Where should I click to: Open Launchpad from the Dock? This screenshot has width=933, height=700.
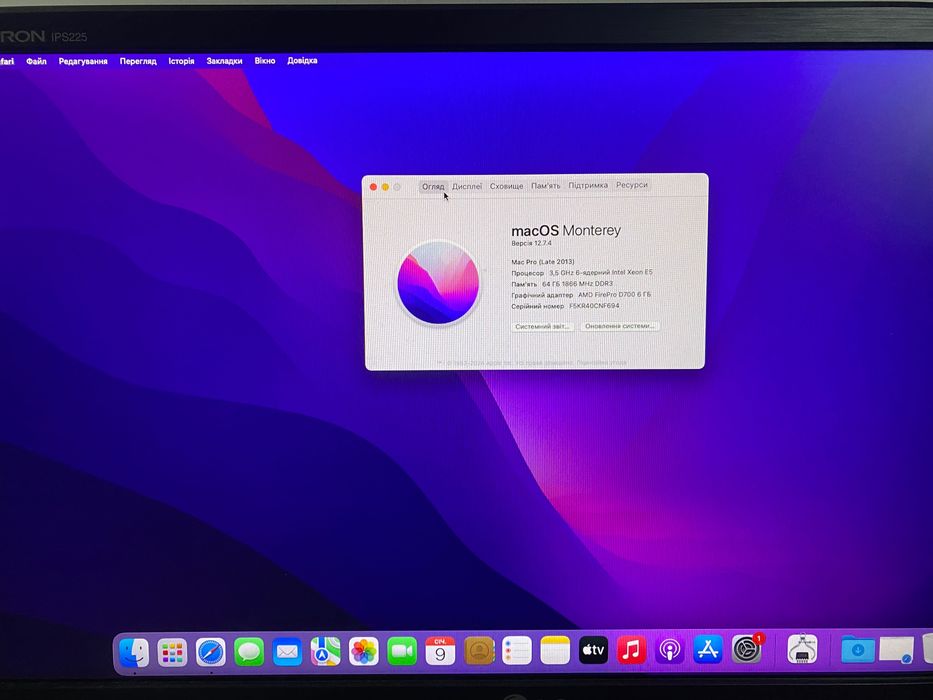pyautogui.click(x=173, y=652)
